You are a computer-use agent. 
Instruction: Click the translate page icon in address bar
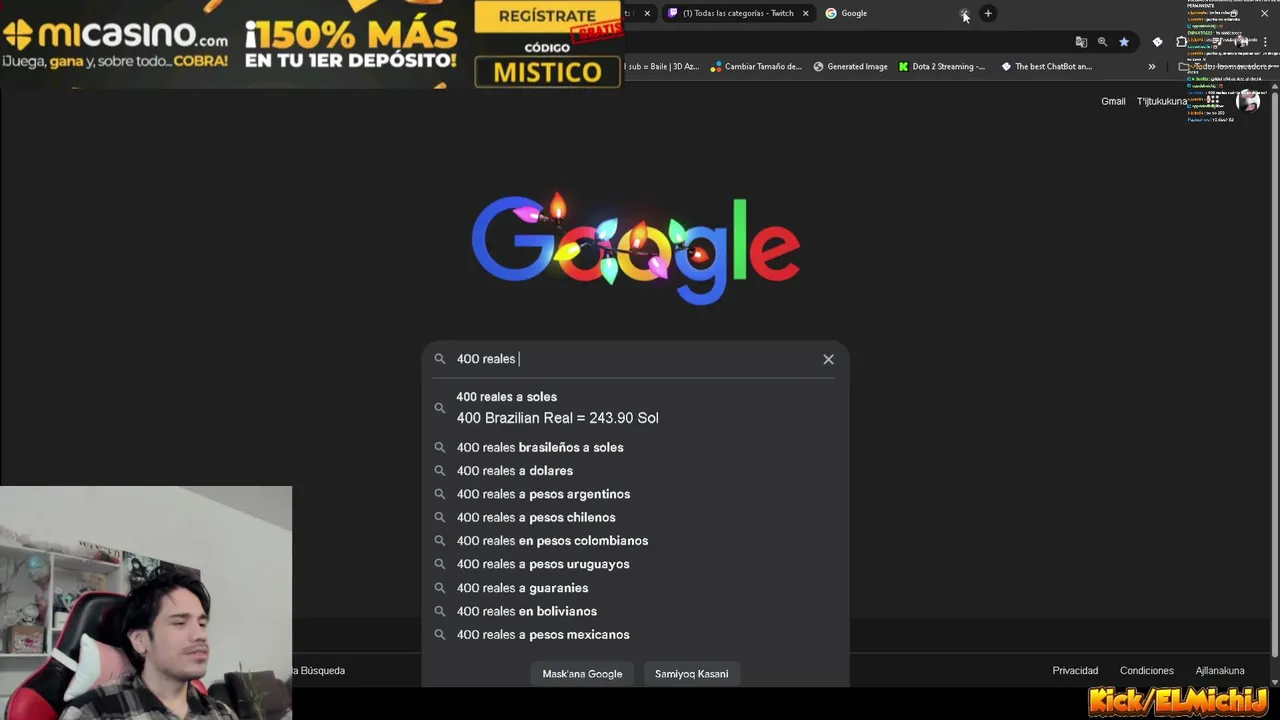coord(1081,42)
